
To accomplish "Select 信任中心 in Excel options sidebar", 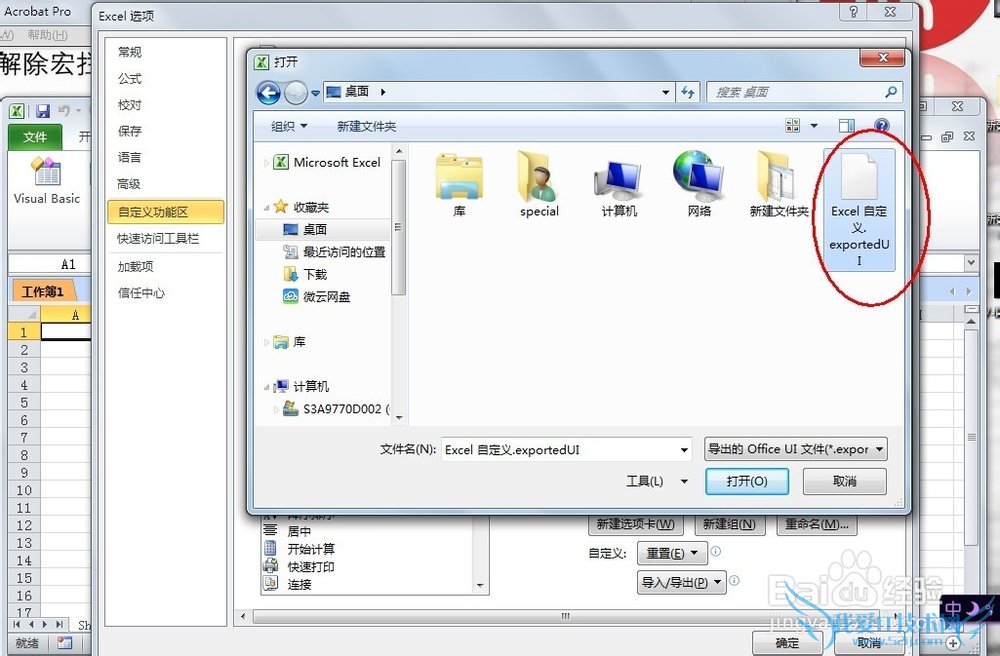I will [x=141, y=293].
